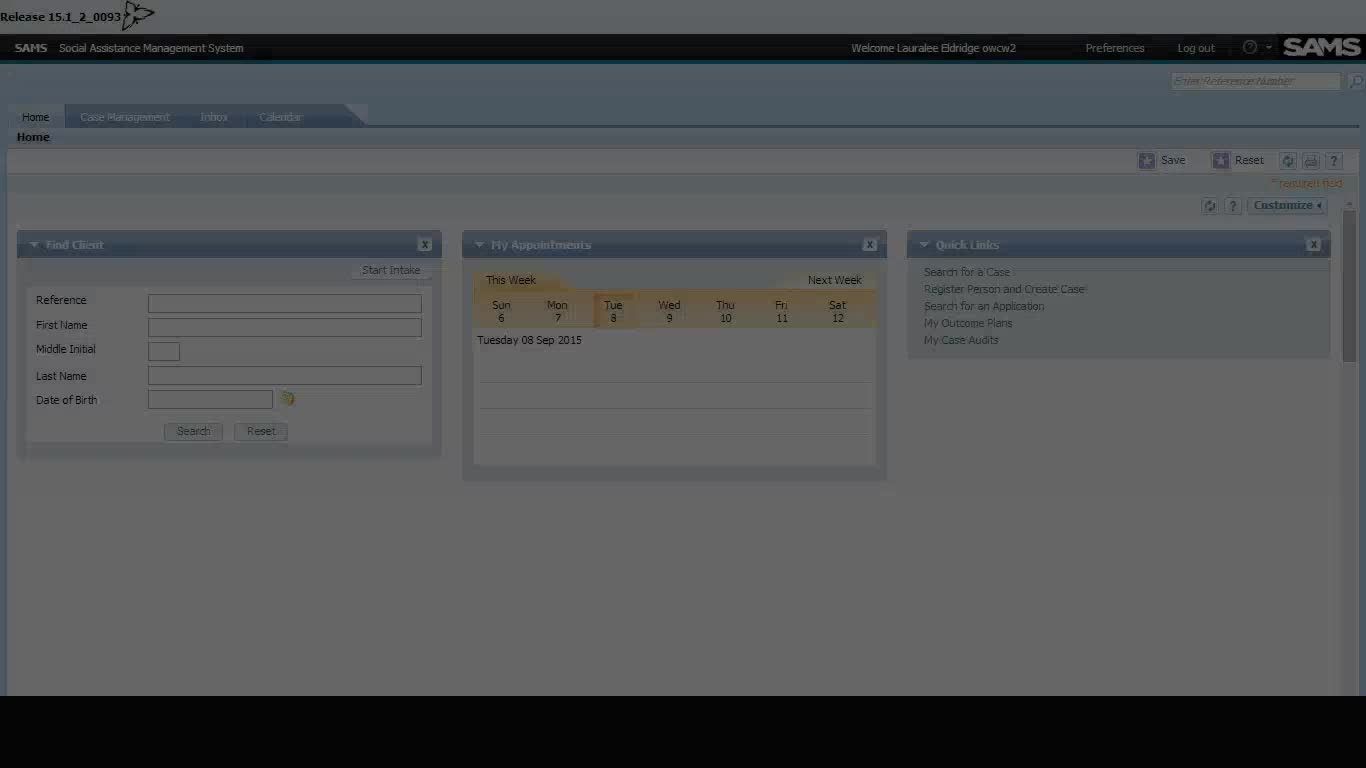Click the reference number search magnifier icon
The height and width of the screenshot is (768, 1366).
[x=1356, y=82]
